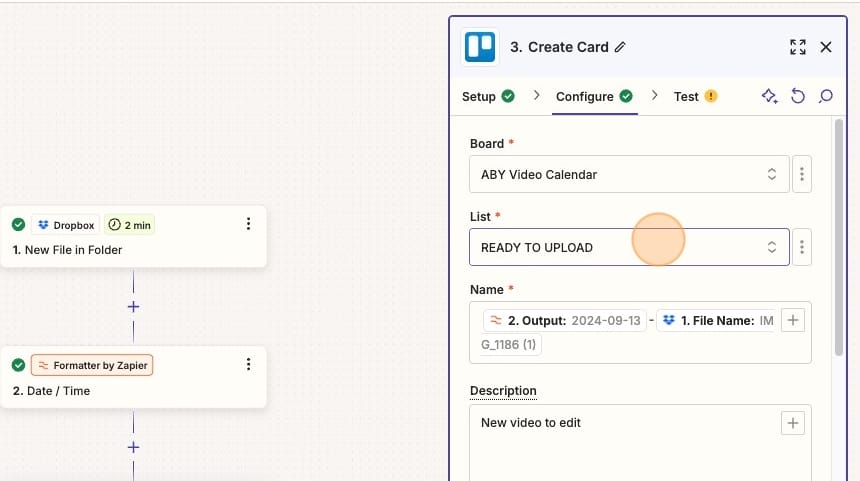Click the Formatter by Zapier badge

point(92,365)
